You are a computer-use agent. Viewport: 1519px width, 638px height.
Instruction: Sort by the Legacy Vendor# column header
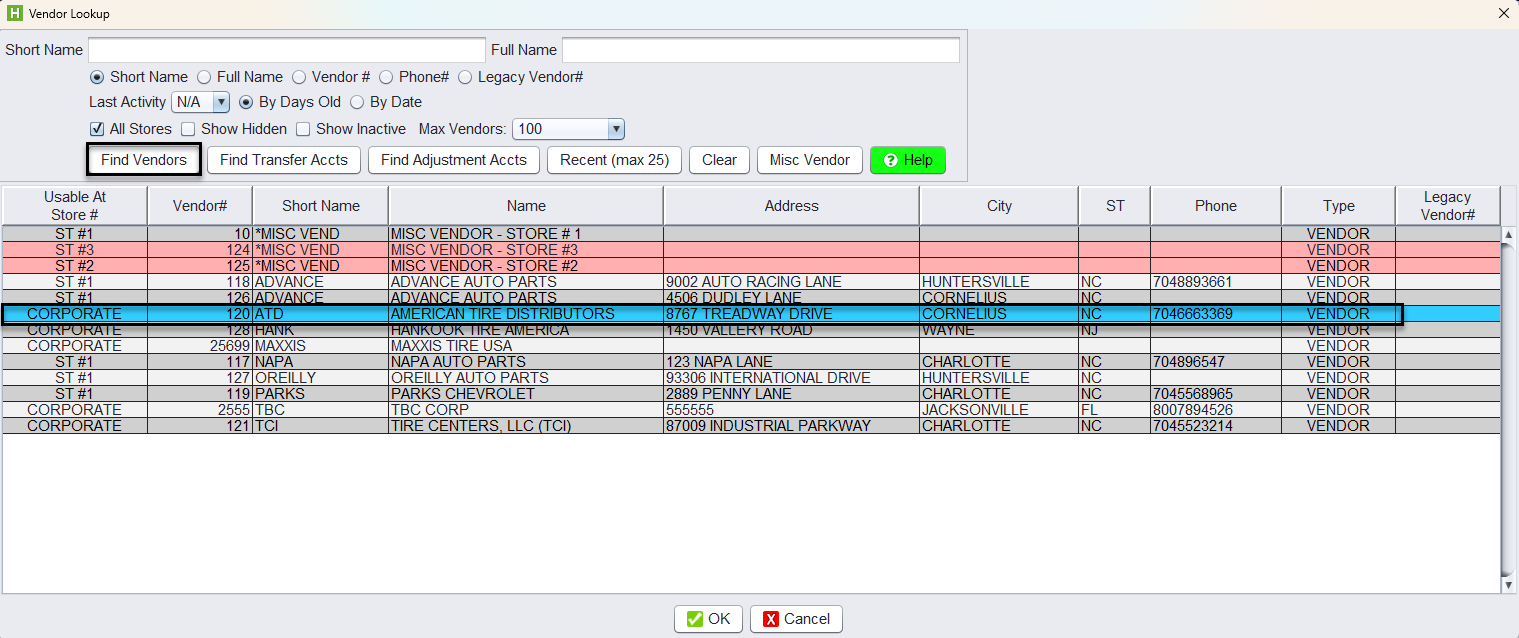(1448, 206)
